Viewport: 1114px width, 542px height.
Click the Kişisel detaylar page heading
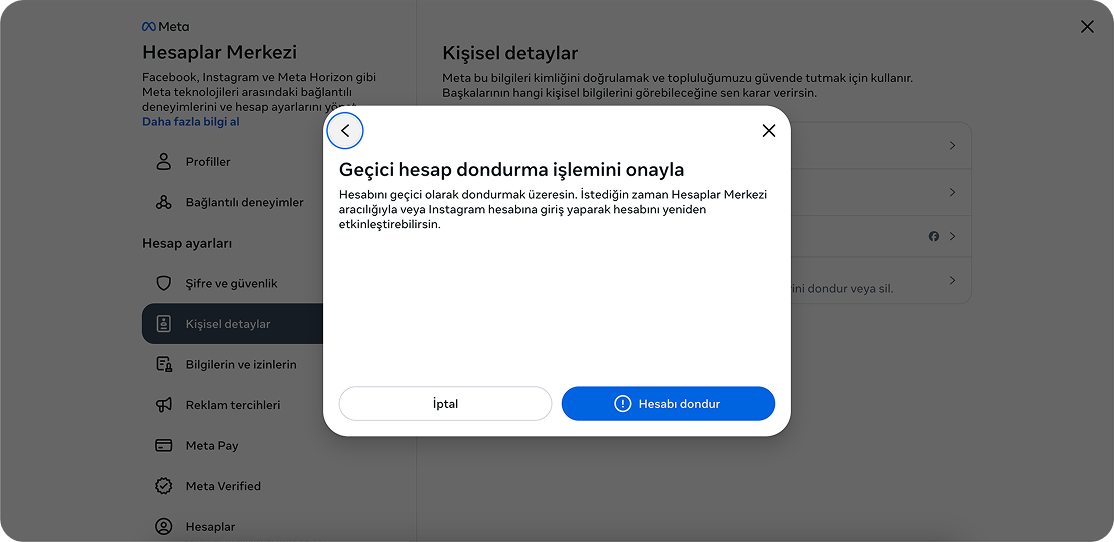click(x=510, y=53)
